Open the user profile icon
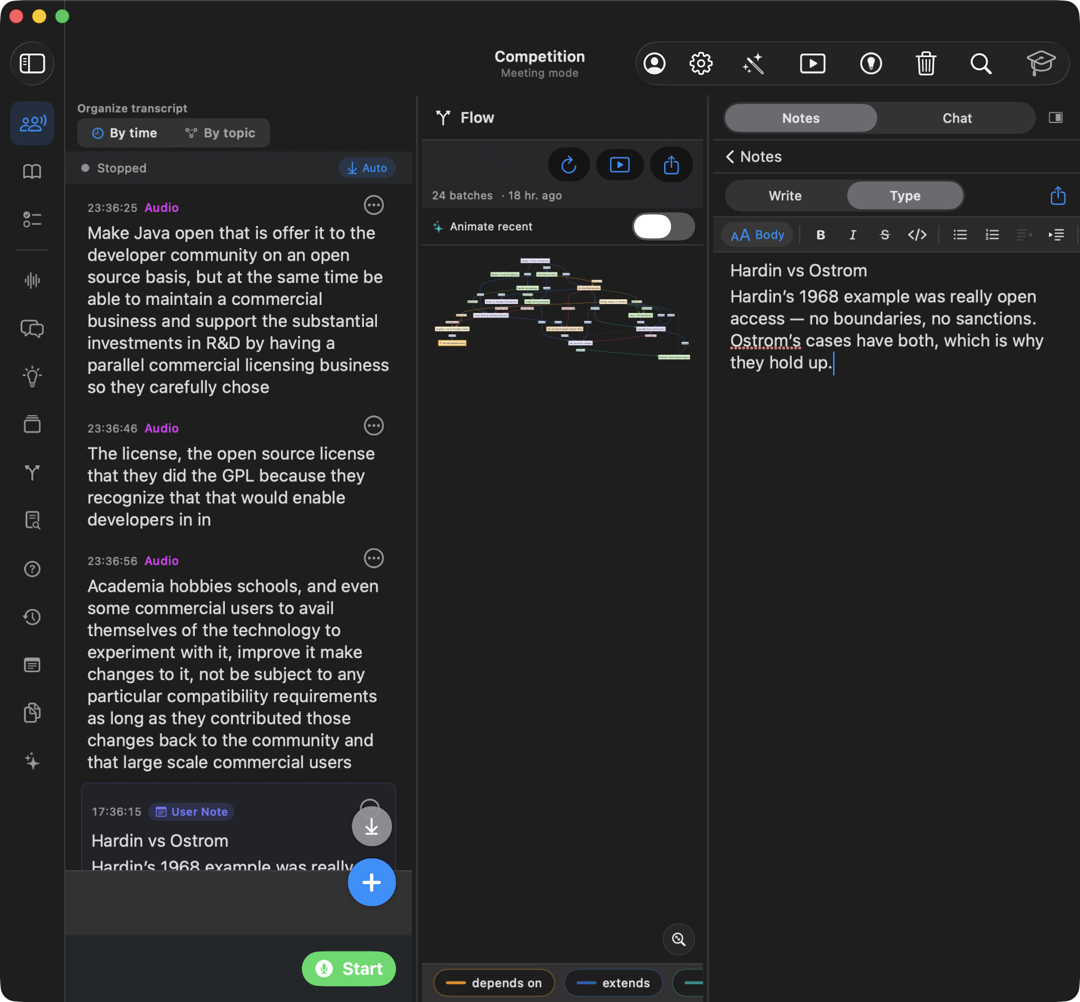 point(654,63)
